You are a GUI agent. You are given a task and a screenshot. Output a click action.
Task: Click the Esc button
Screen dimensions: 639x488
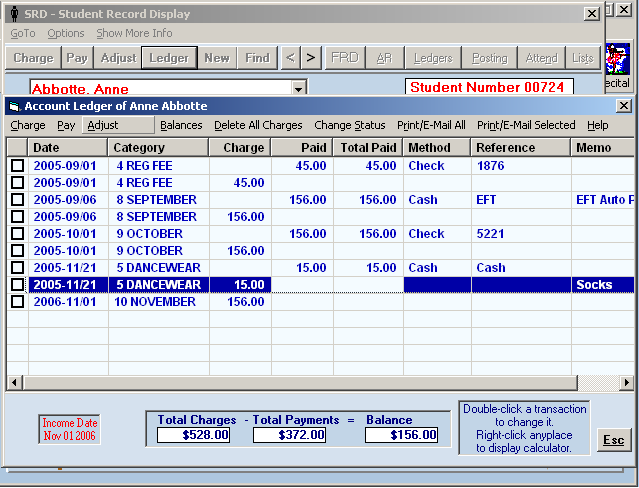614,440
